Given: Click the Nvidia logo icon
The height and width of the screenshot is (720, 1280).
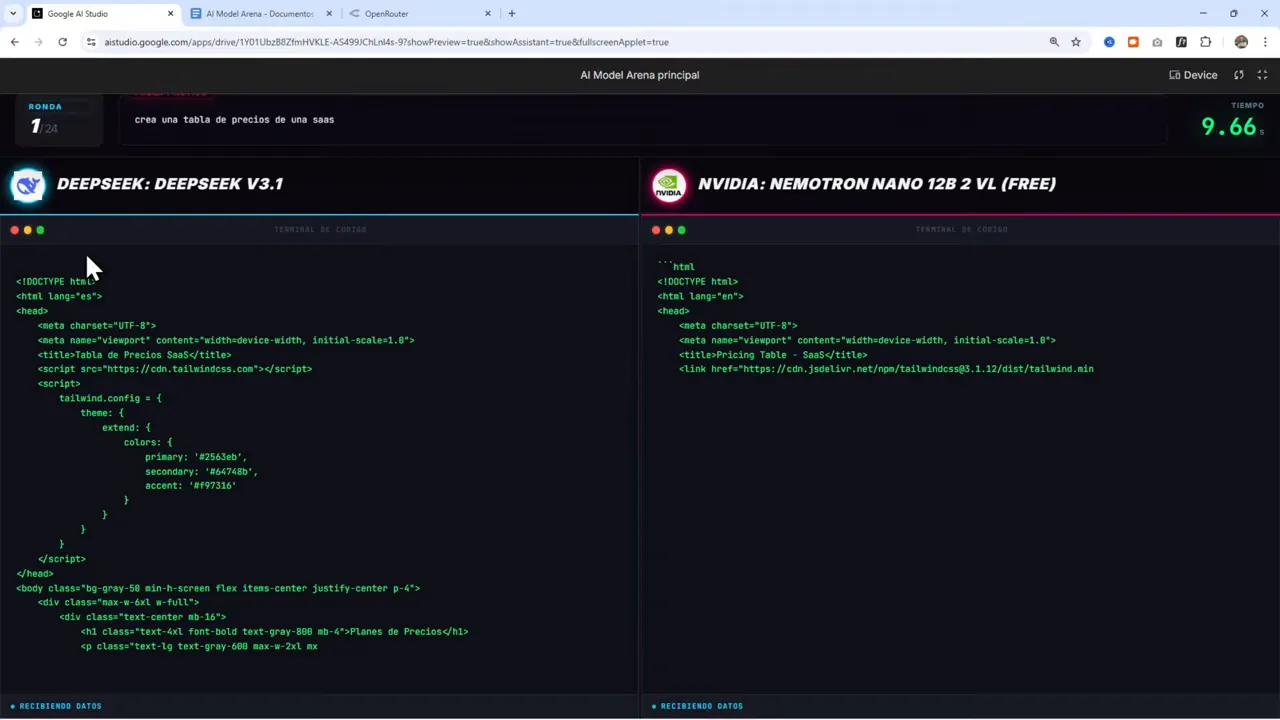Looking at the screenshot, I should pyautogui.click(x=668, y=184).
